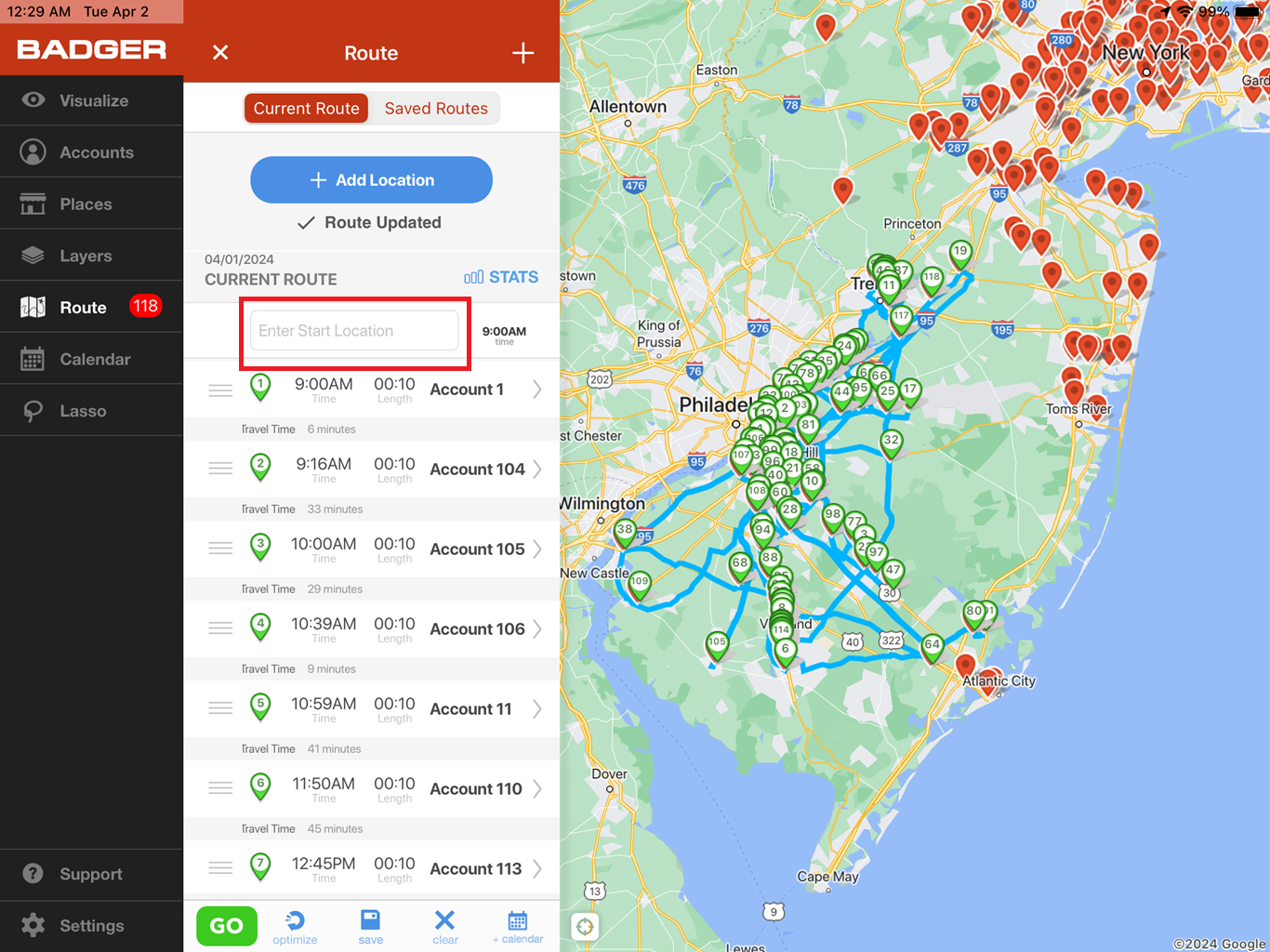The width and height of the screenshot is (1270, 952).
Task: Expand Account 105 stop details
Action: click(x=537, y=549)
